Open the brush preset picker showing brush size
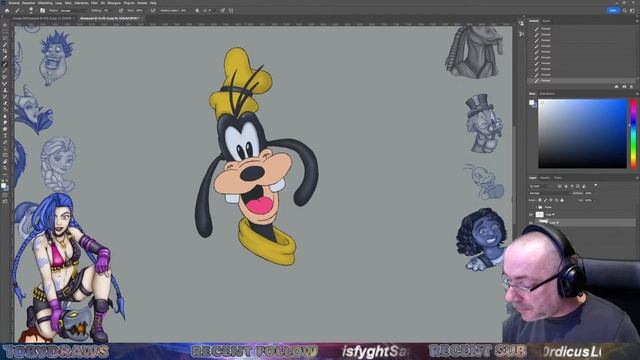Viewport: 640px width, 360px height. click(31, 11)
